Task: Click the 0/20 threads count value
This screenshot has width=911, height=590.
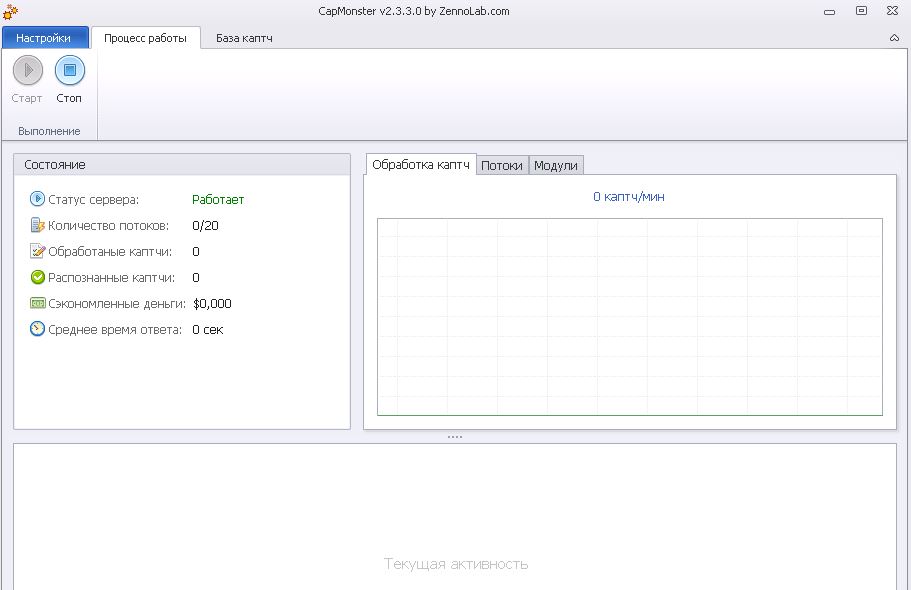Action: 205,226
